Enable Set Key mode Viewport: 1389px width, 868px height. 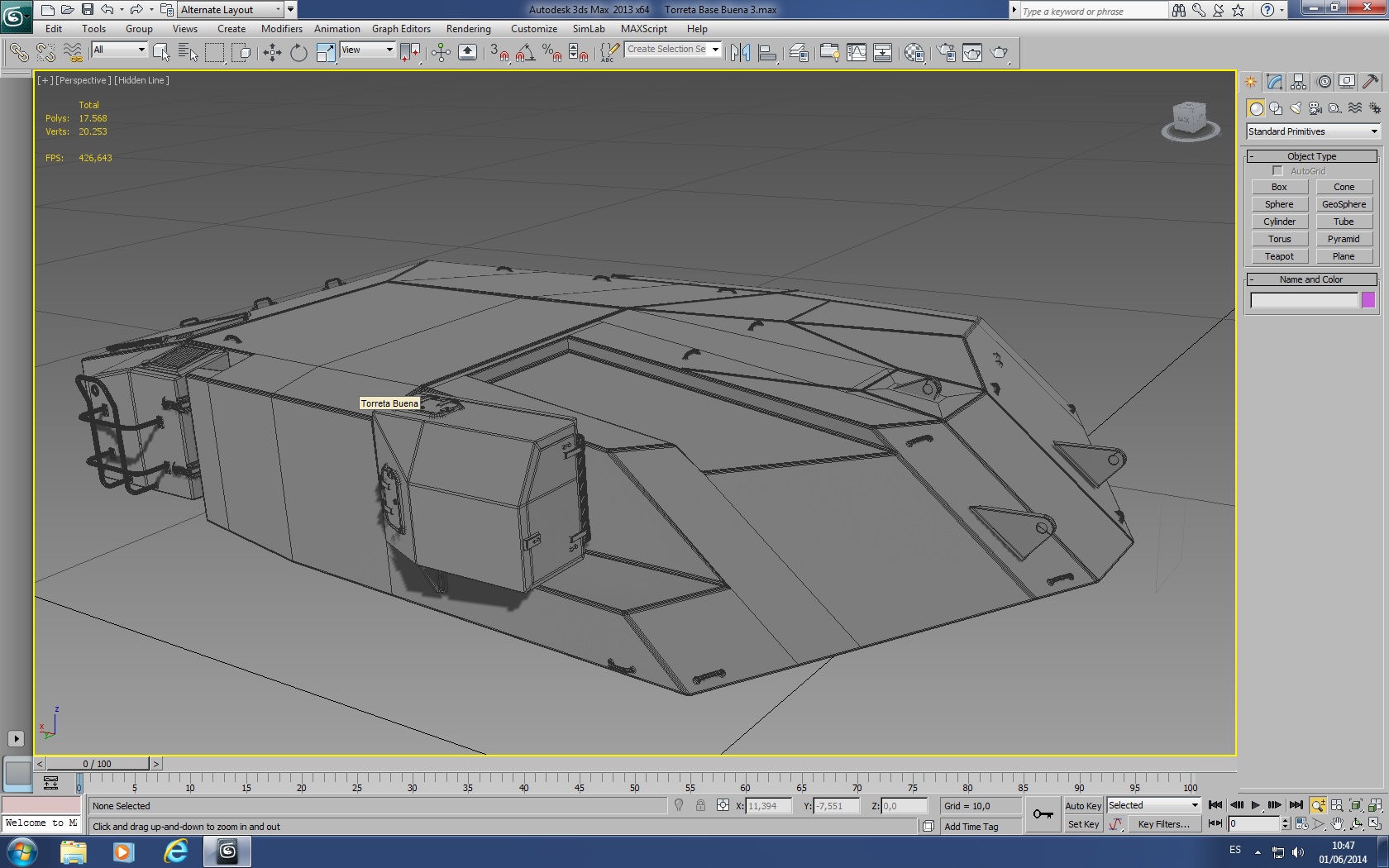1083,824
